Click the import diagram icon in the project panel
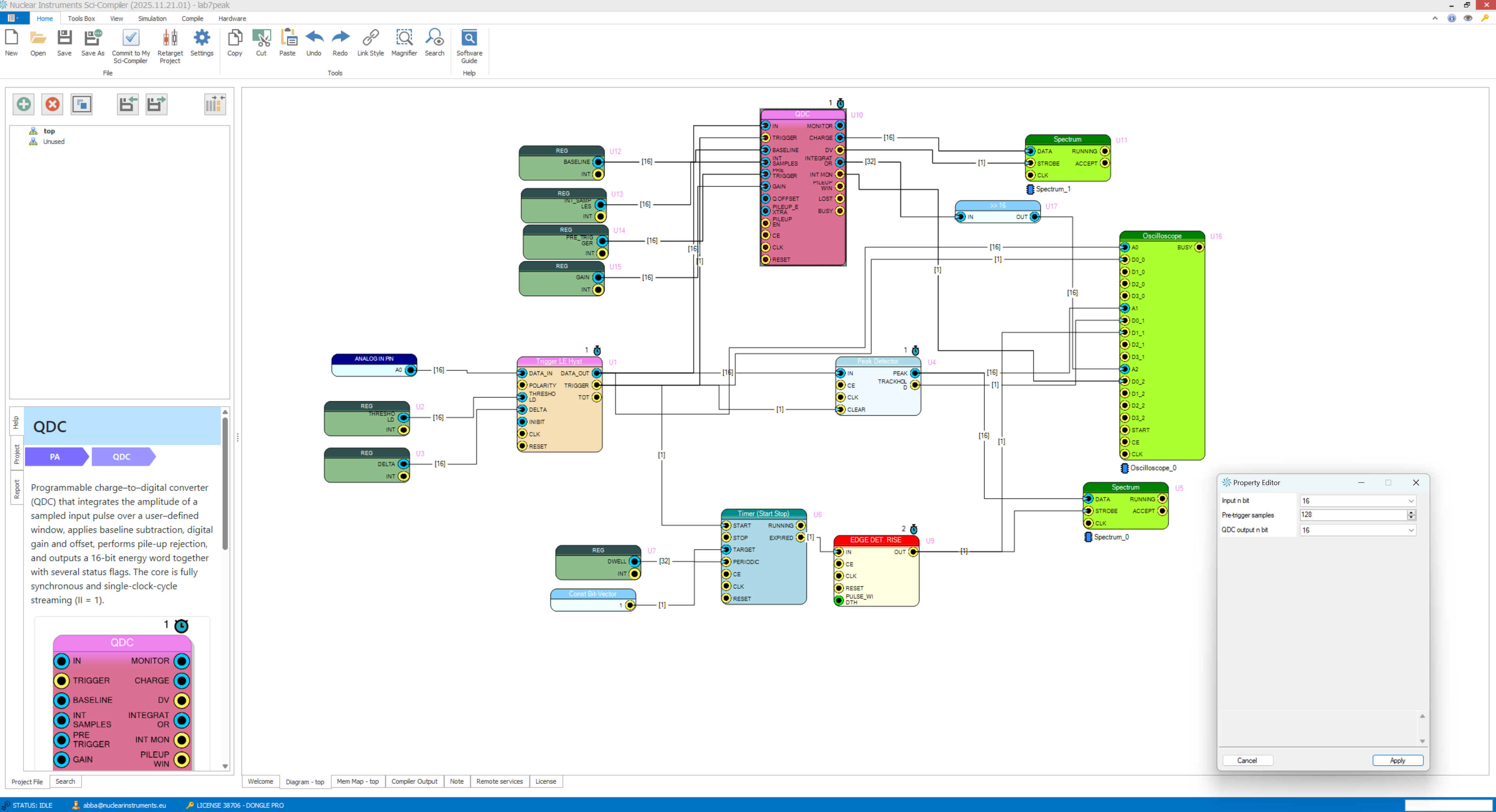This screenshot has width=1496, height=812. [x=128, y=104]
